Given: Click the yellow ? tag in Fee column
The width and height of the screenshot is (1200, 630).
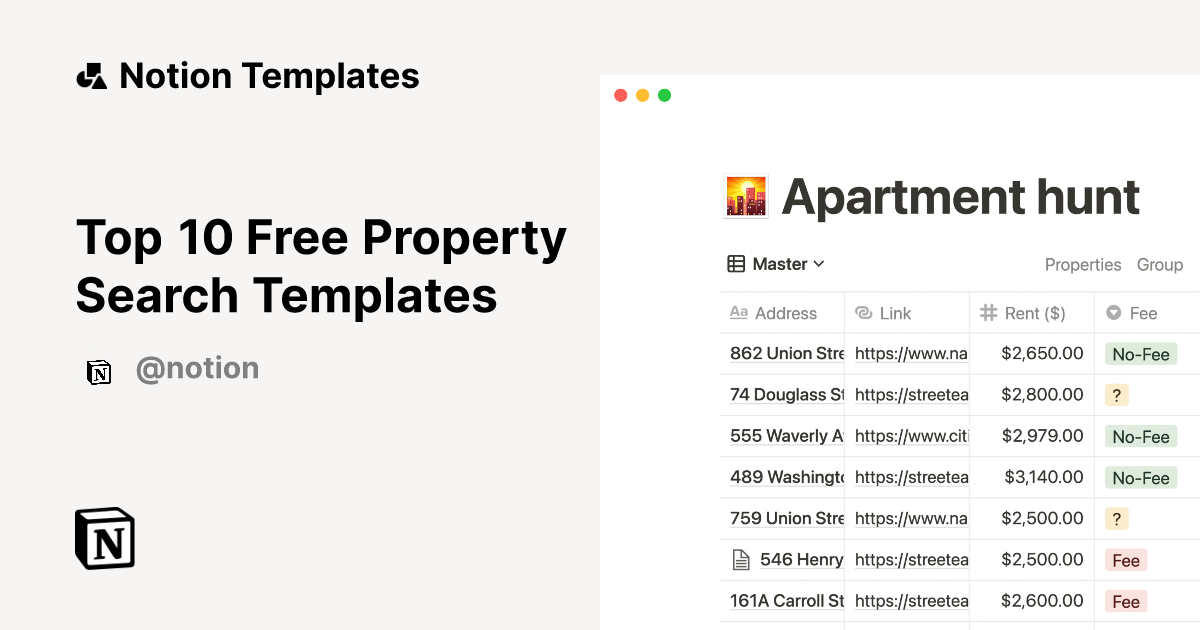Looking at the screenshot, I should coord(1116,394).
